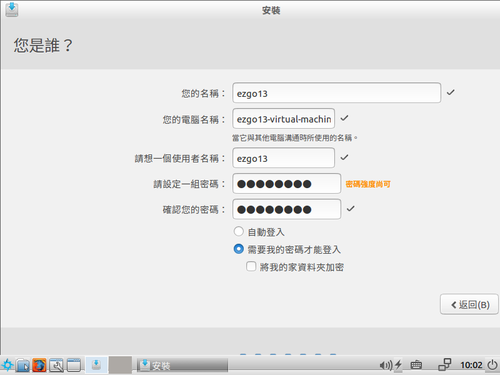This screenshot has width=500, height=375.
Task: Click the checkmark beside the computer name field
Action: click(x=345, y=118)
